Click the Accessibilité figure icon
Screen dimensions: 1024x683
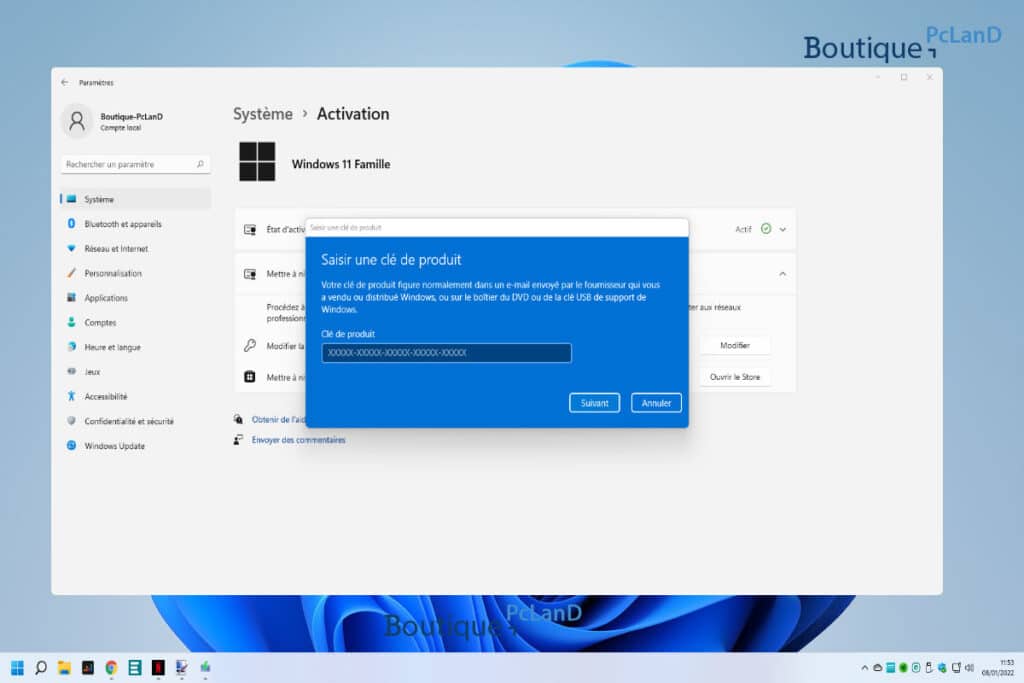pyautogui.click(x=71, y=396)
